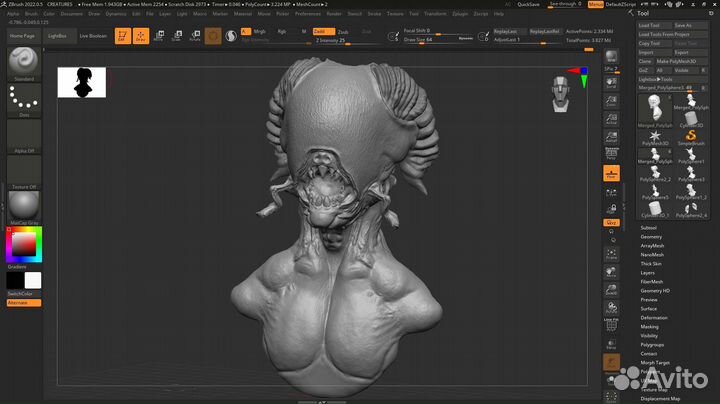Expand the Deformation section
The image size is (720, 404).
point(654,318)
